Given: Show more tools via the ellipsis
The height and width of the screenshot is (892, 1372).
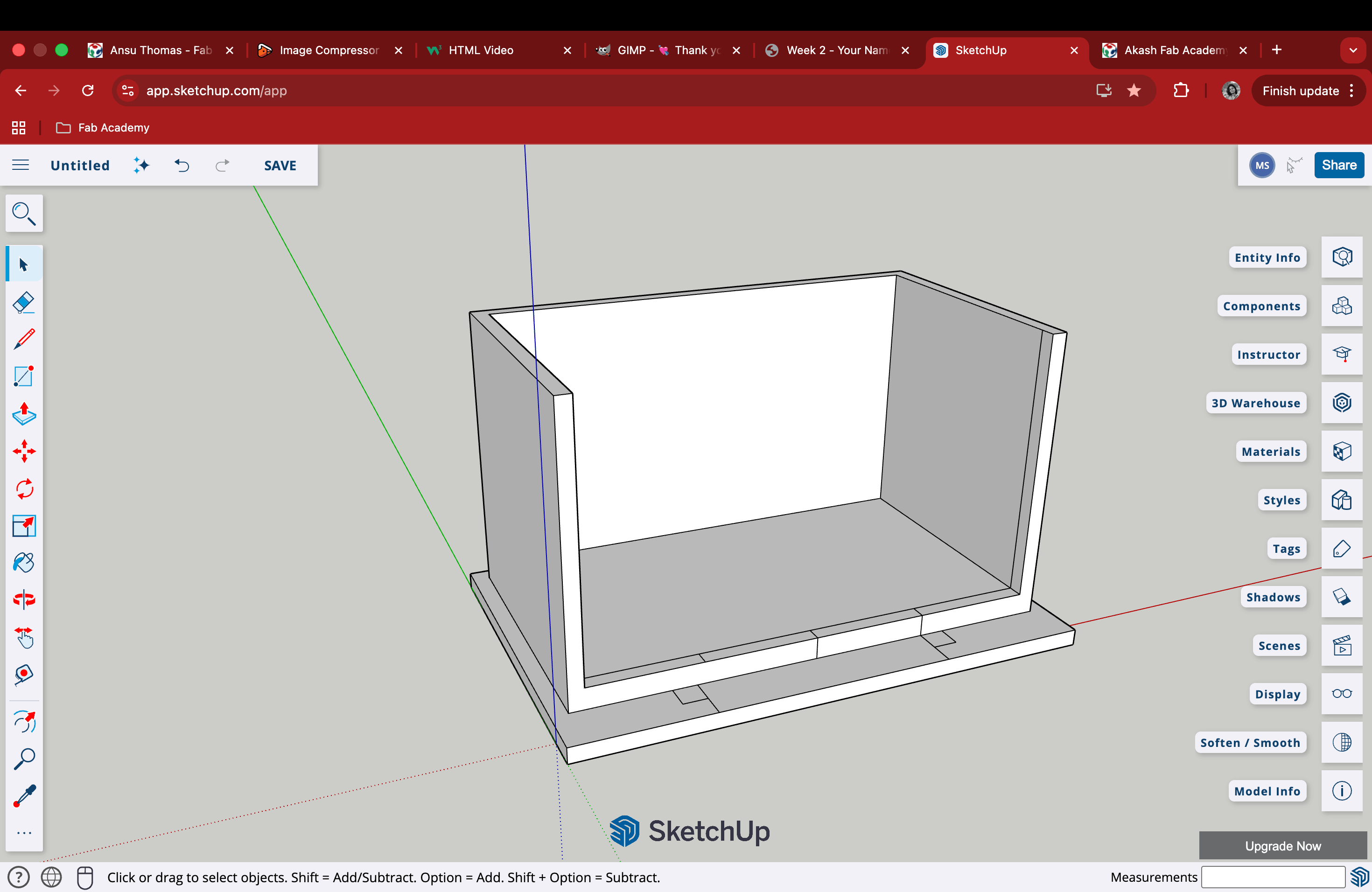Looking at the screenshot, I should [x=24, y=833].
